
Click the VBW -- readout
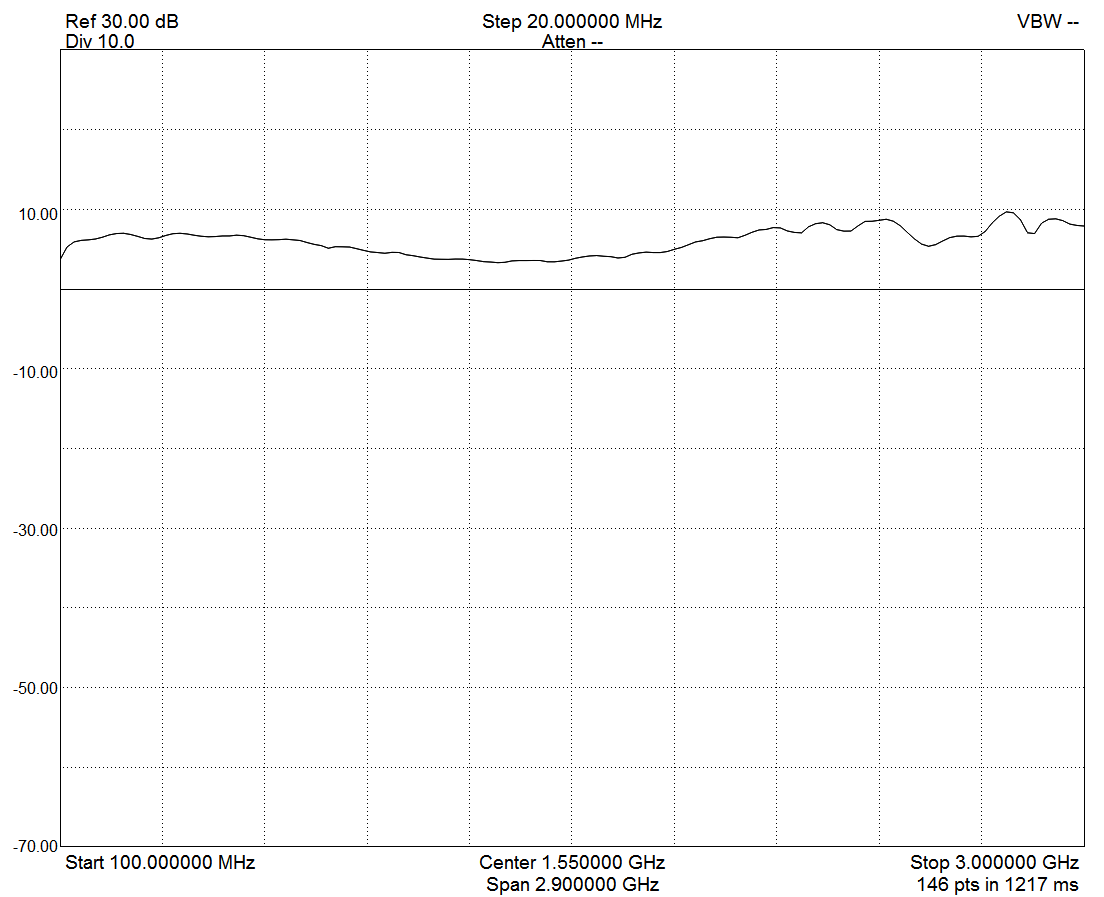(1048, 21)
